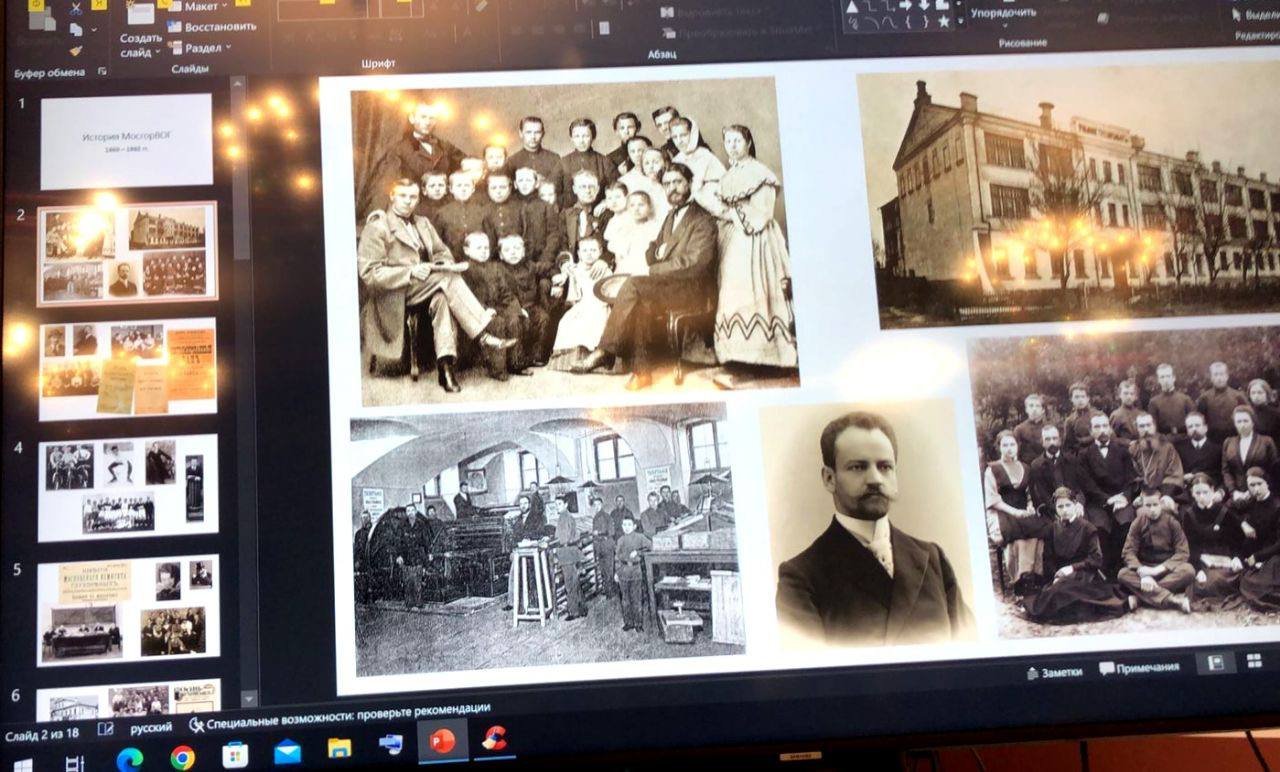Click the clear formatting eraser icon
Screen dimensions: 1280x772
click(x=481, y=5)
